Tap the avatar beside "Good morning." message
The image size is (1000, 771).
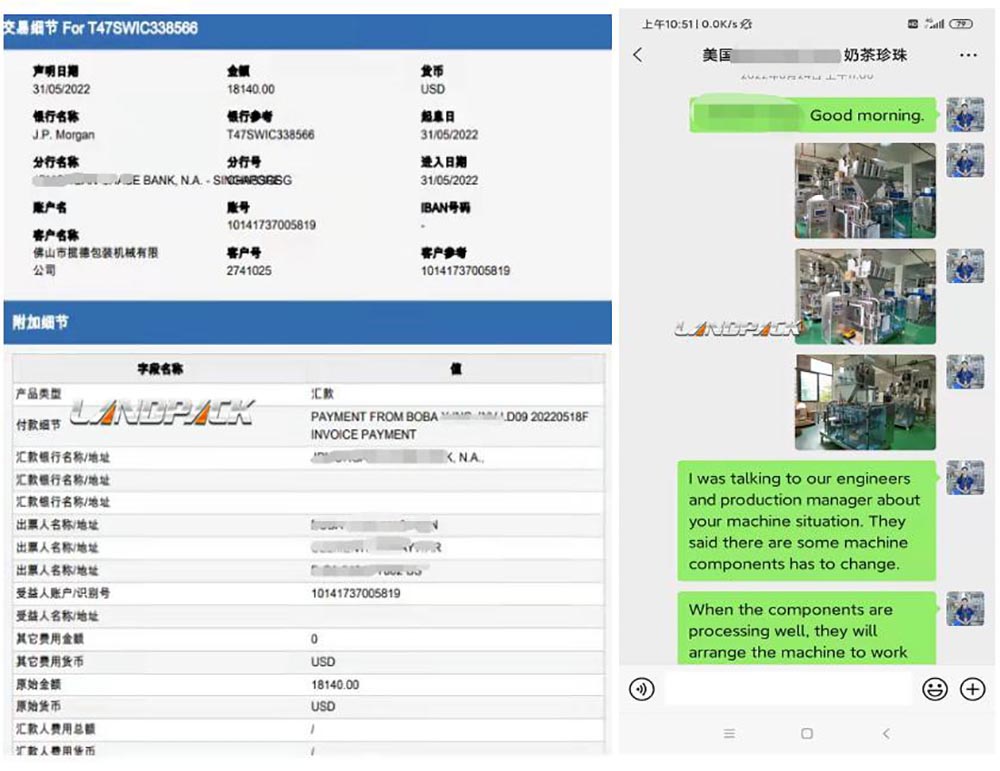click(x=965, y=115)
